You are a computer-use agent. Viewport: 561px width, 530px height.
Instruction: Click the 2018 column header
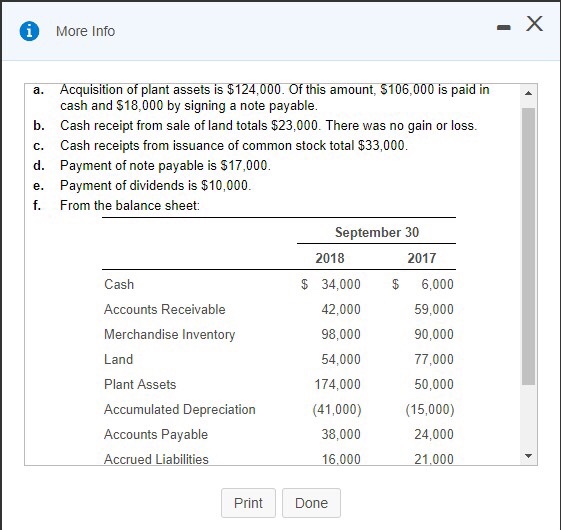(330, 258)
